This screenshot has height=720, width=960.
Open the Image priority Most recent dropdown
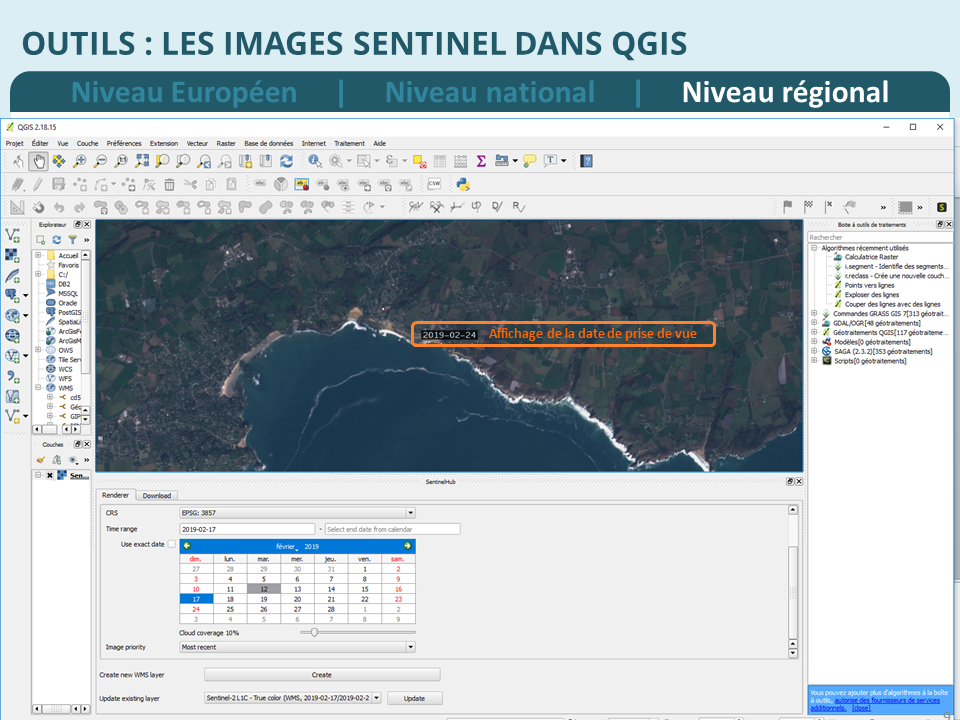[298, 647]
